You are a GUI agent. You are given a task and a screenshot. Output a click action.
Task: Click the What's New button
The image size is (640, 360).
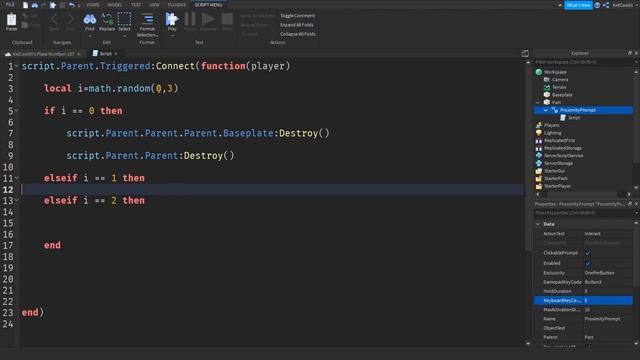(x=578, y=5)
